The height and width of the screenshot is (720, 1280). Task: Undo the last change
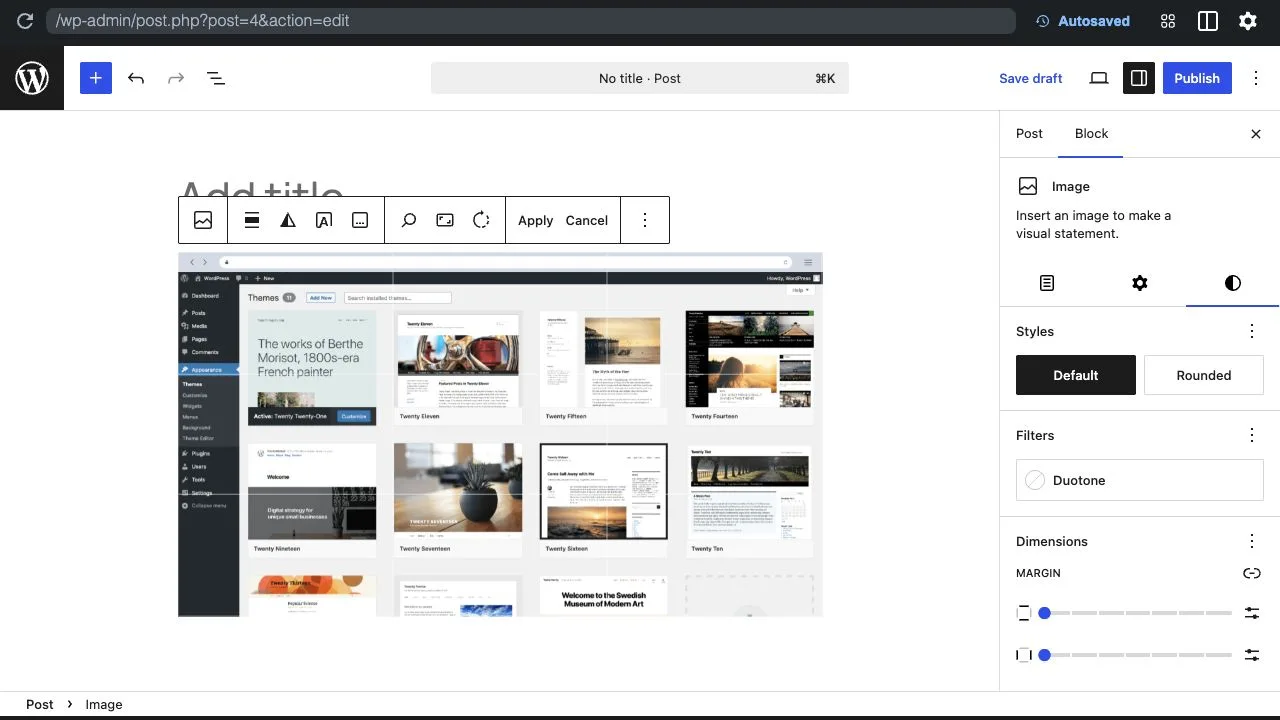tap(136, 78)
